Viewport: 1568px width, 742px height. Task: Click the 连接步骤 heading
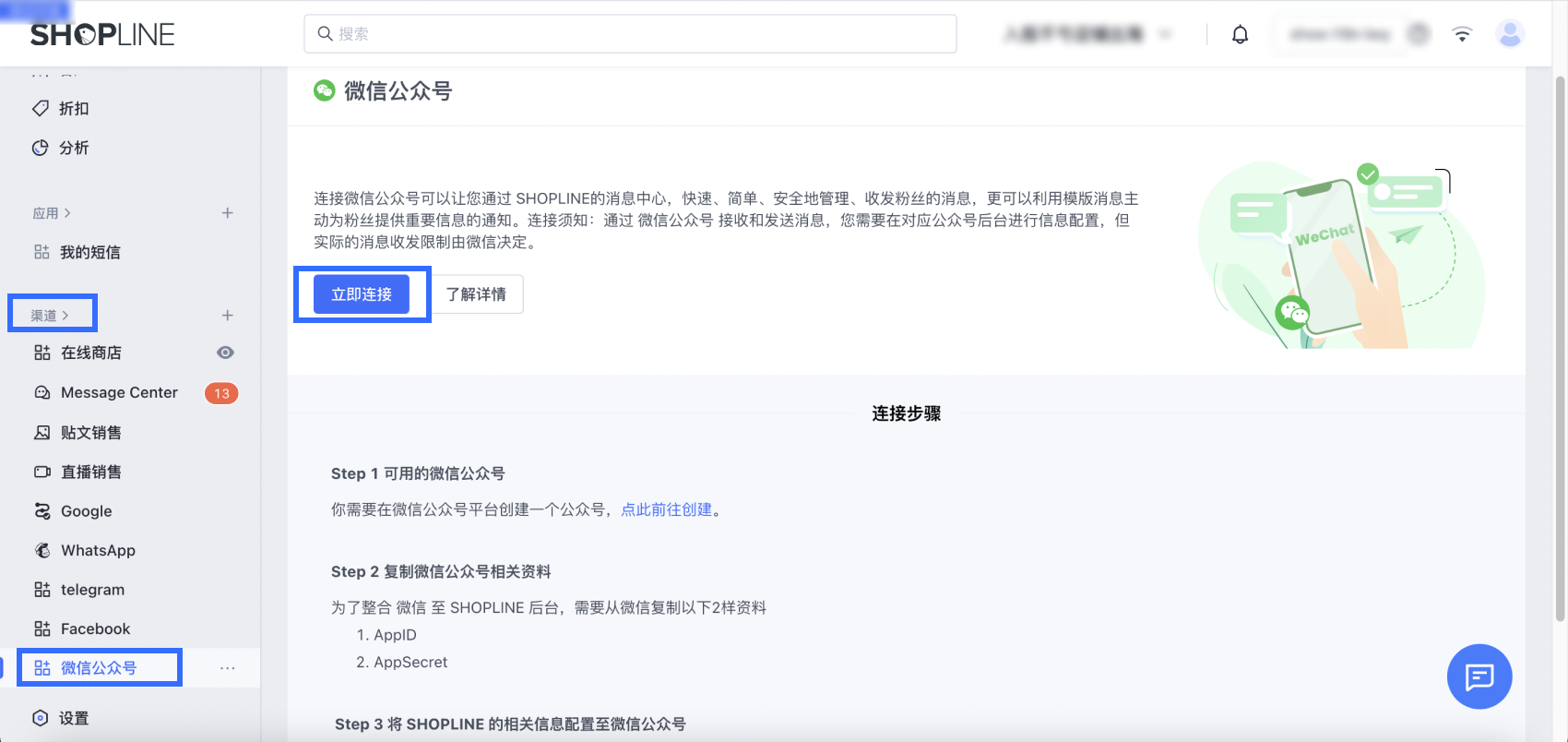point(907,413)
